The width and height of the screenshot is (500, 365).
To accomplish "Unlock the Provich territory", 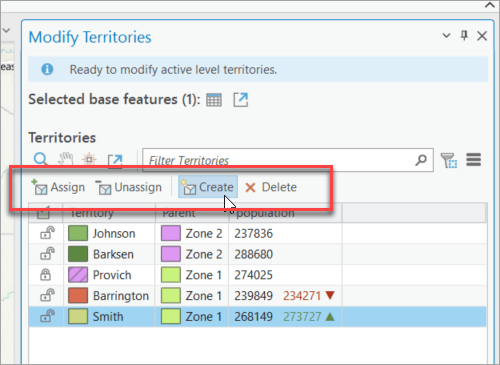I will 46,275.
